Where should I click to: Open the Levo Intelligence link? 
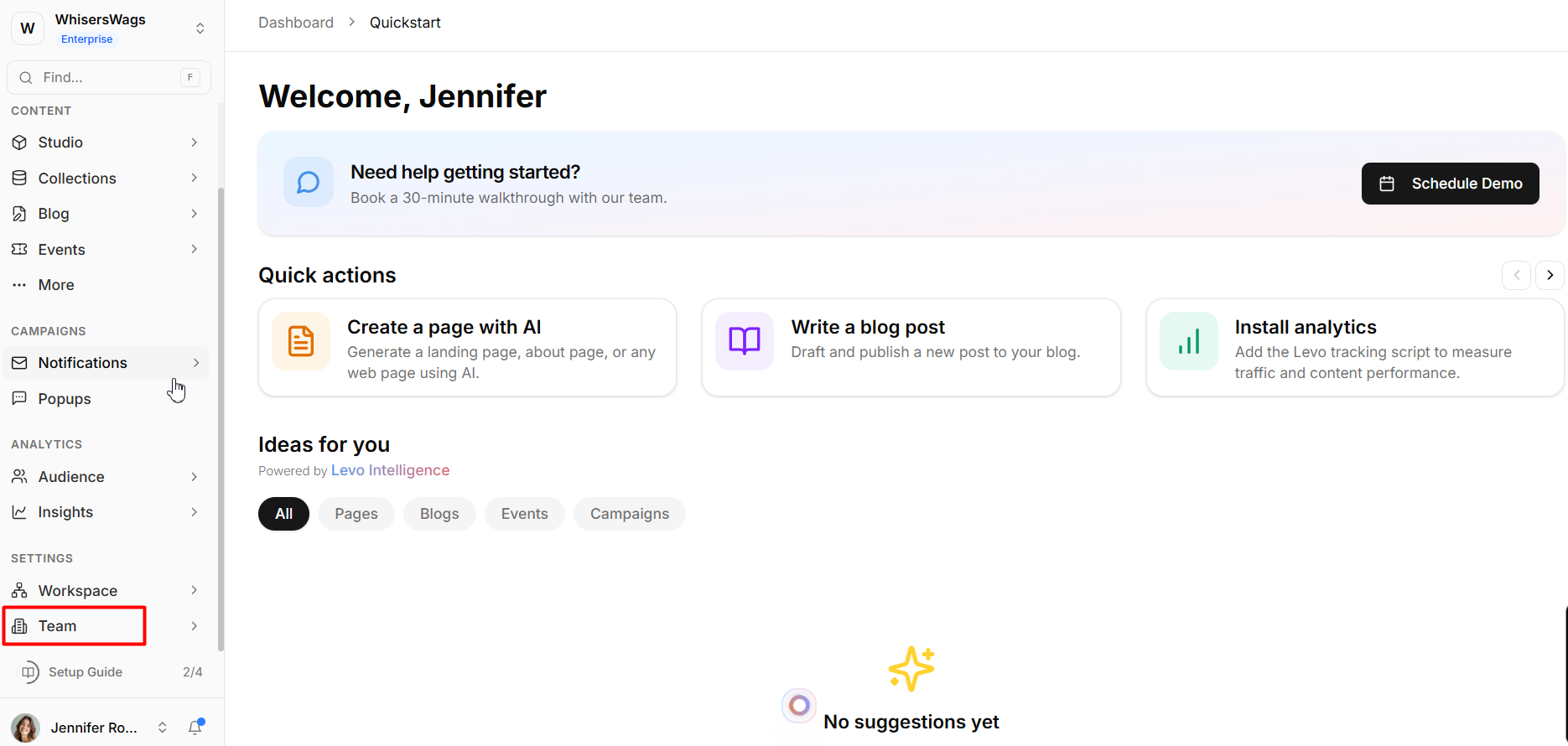click(390, 470)
